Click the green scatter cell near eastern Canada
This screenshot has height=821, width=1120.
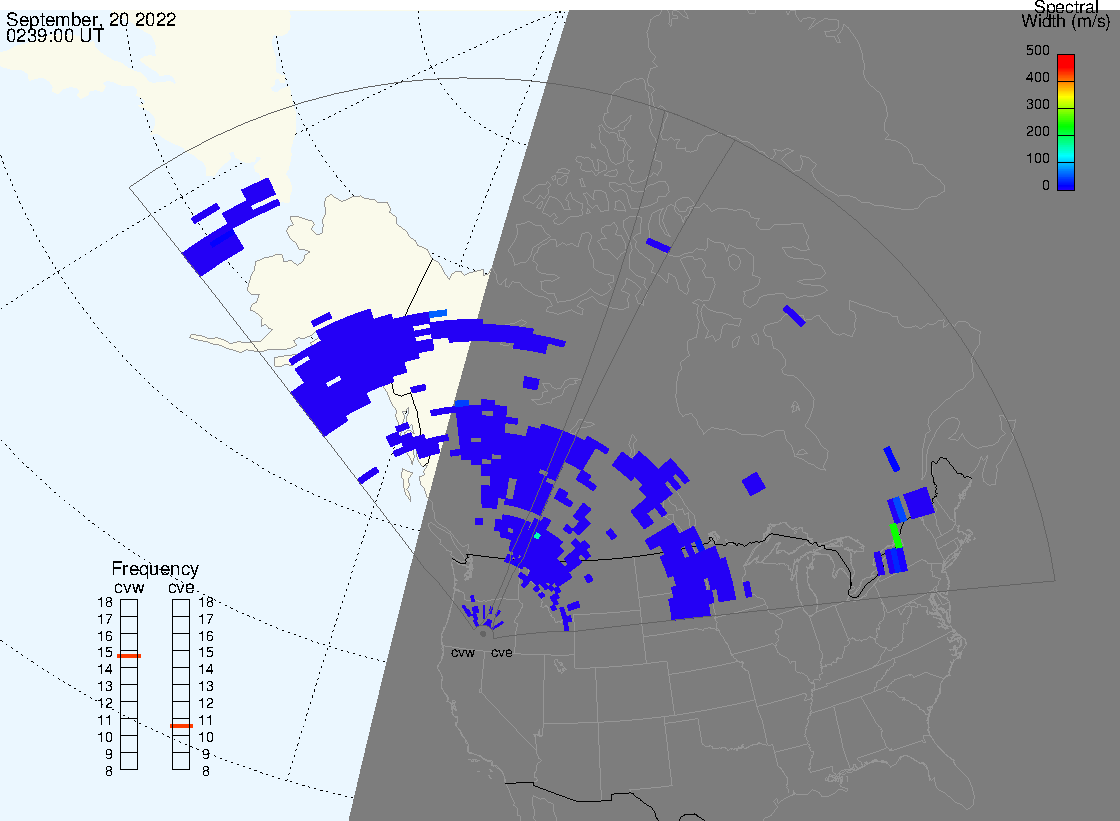[x=896, y=536]
